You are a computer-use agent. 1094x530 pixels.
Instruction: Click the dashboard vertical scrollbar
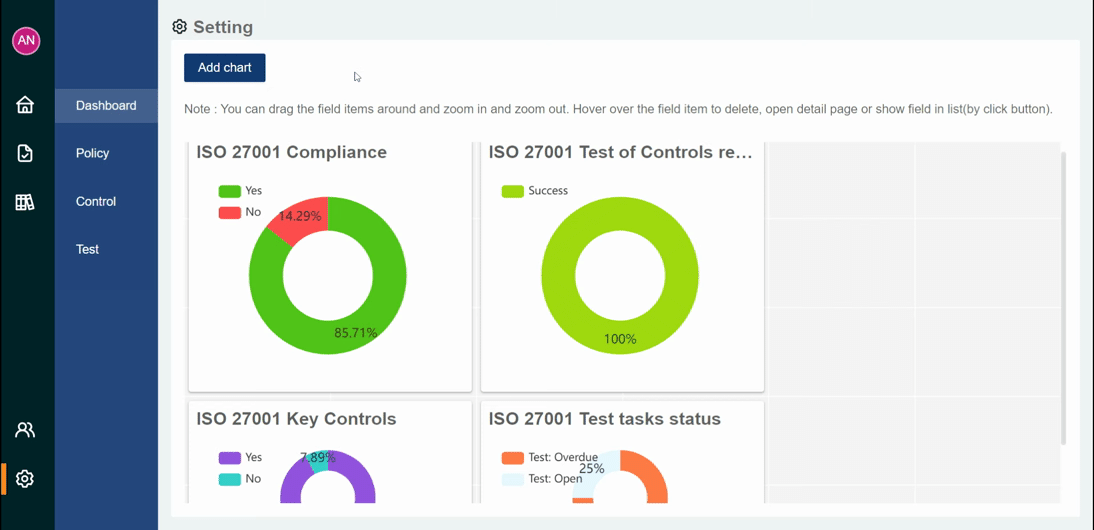(x=1063, y=298)
